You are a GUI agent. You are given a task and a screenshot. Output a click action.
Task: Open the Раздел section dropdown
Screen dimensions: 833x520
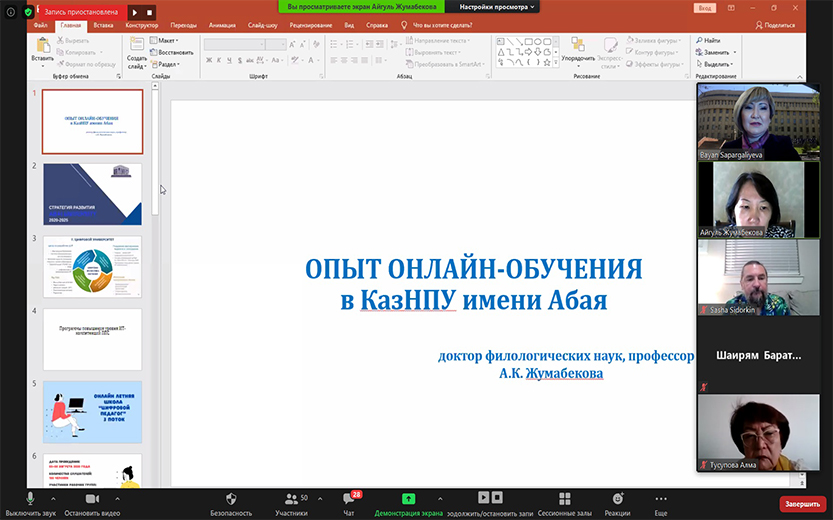tap(165, 64)
